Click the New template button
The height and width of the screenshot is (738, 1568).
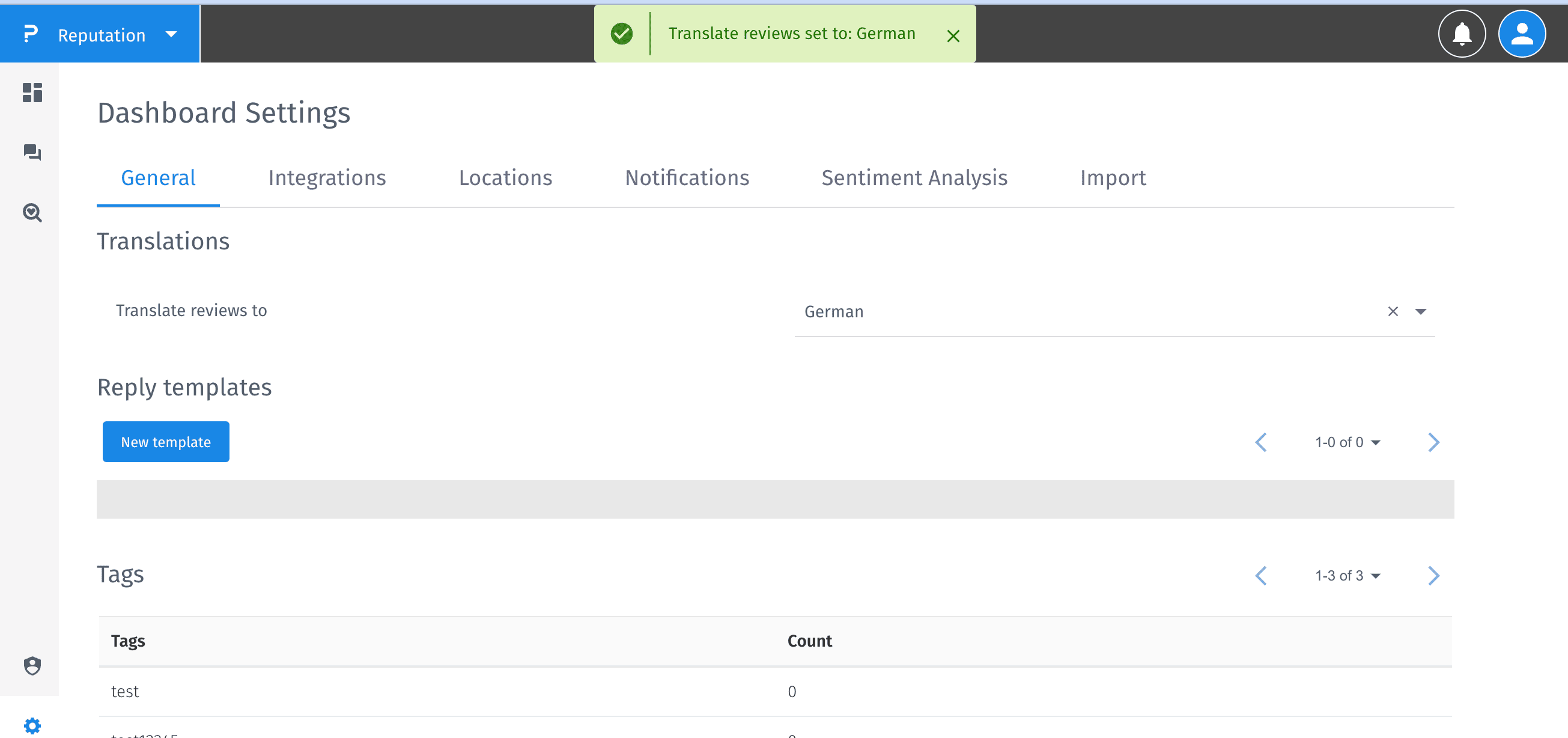166,442
